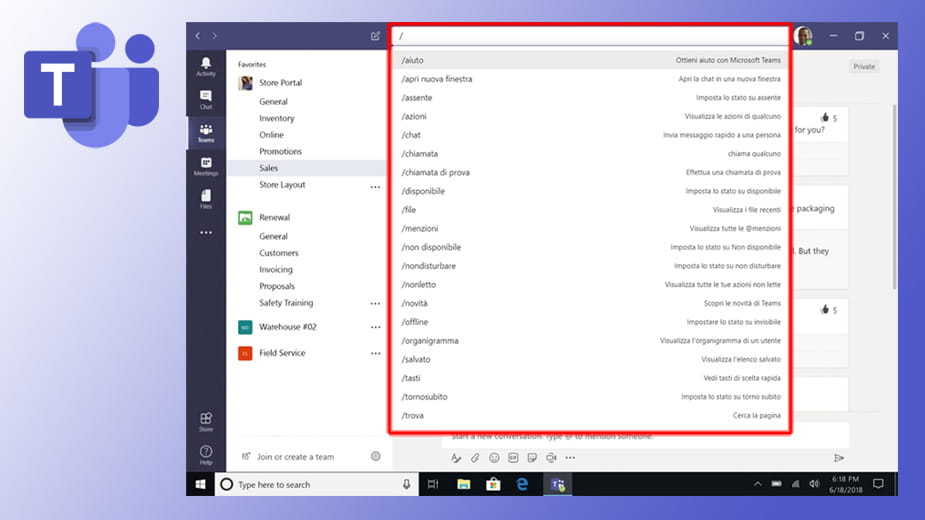Expand the Warehouse #02 team
The height and width of the screenshot is (520, 925).
288,326
